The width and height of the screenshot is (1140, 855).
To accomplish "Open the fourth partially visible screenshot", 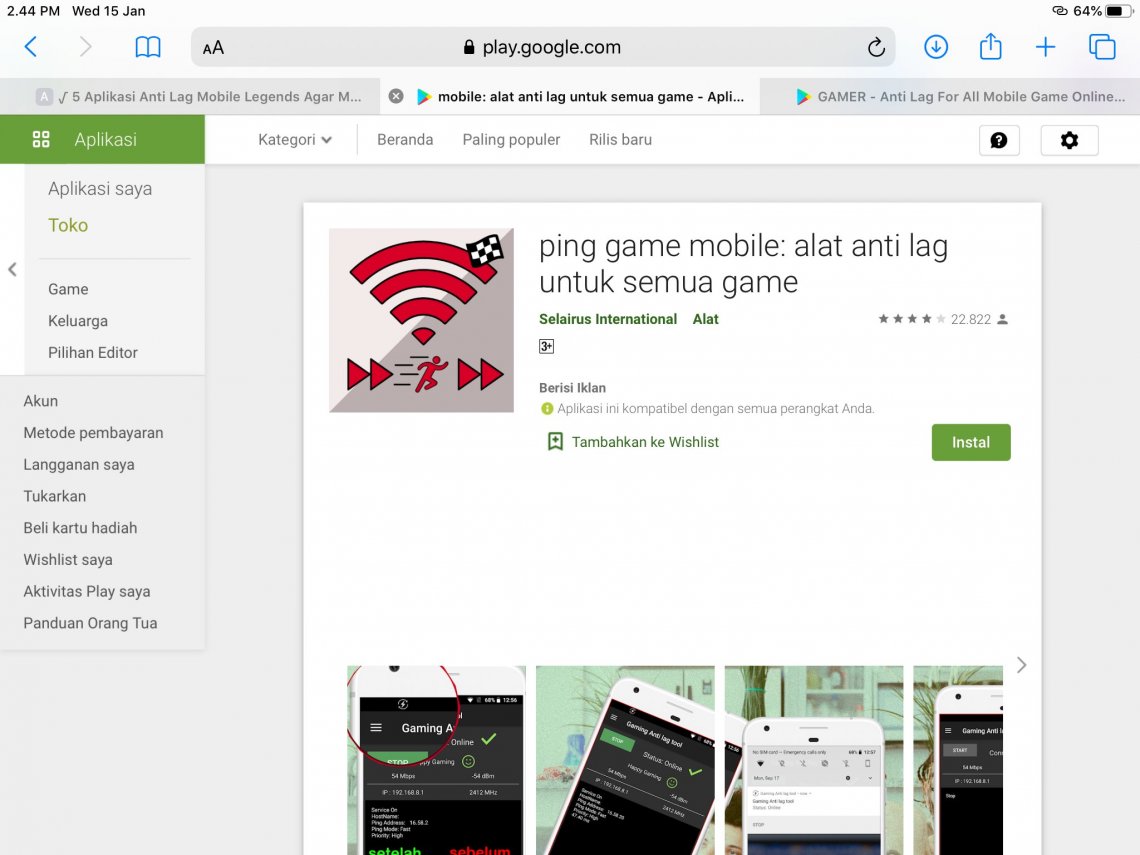I will pos(958,760).
